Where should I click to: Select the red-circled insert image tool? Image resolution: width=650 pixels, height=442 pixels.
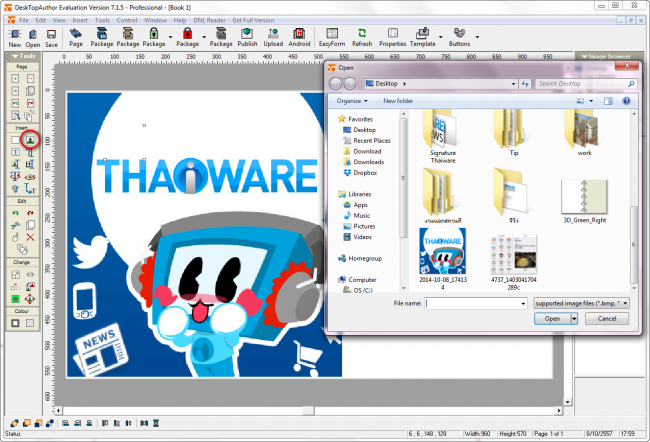click(30, 141)
